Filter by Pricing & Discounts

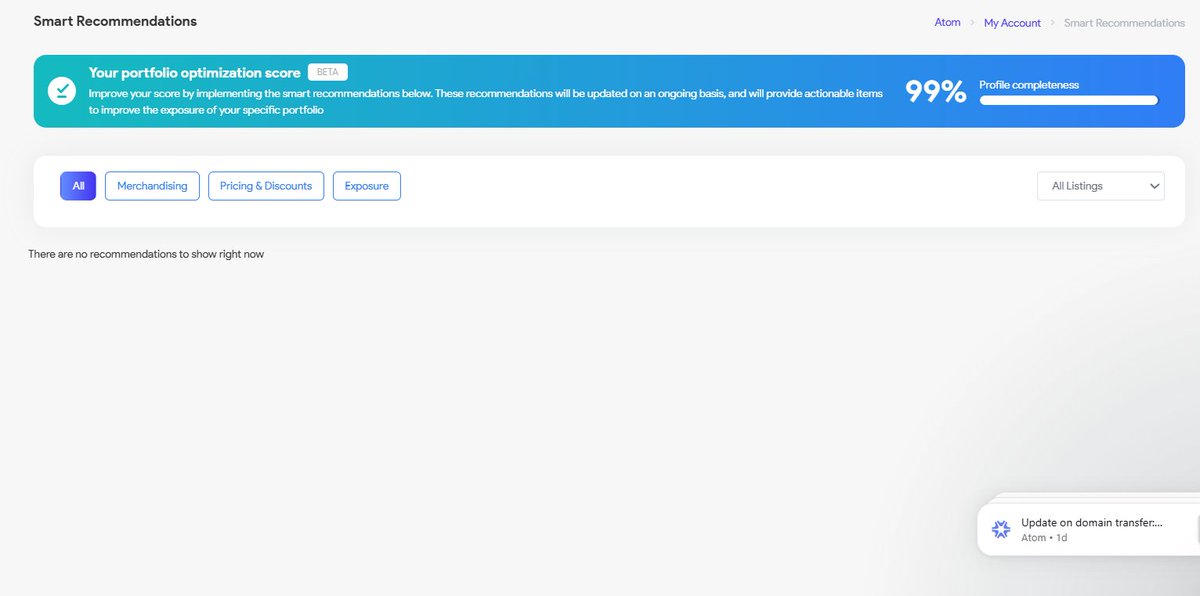coord(266,186)
